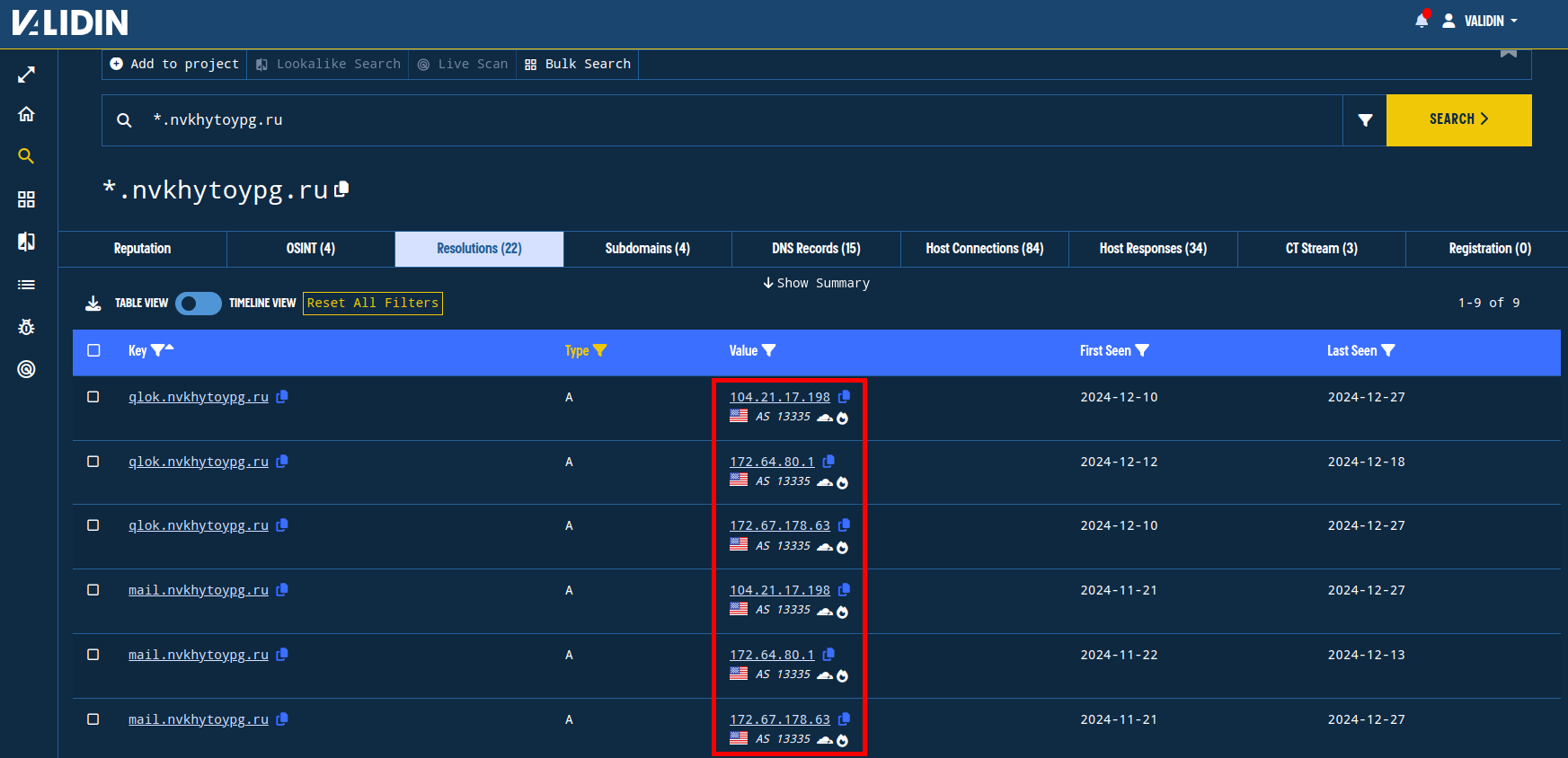Open IP 172.64.80.1 in the mail row

(x=772, y=655)
